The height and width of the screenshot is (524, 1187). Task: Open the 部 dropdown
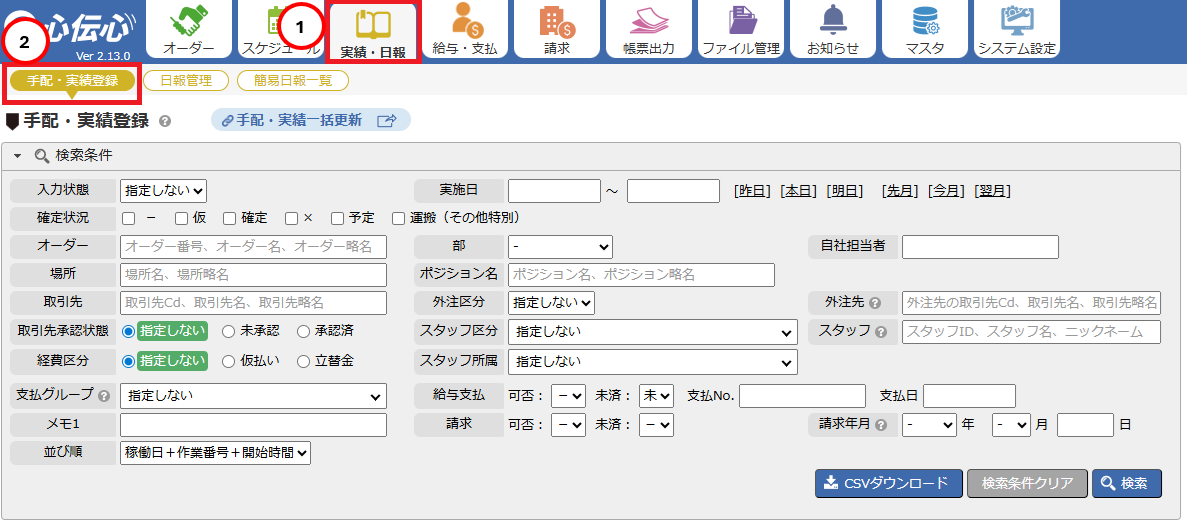click(560, 247)
